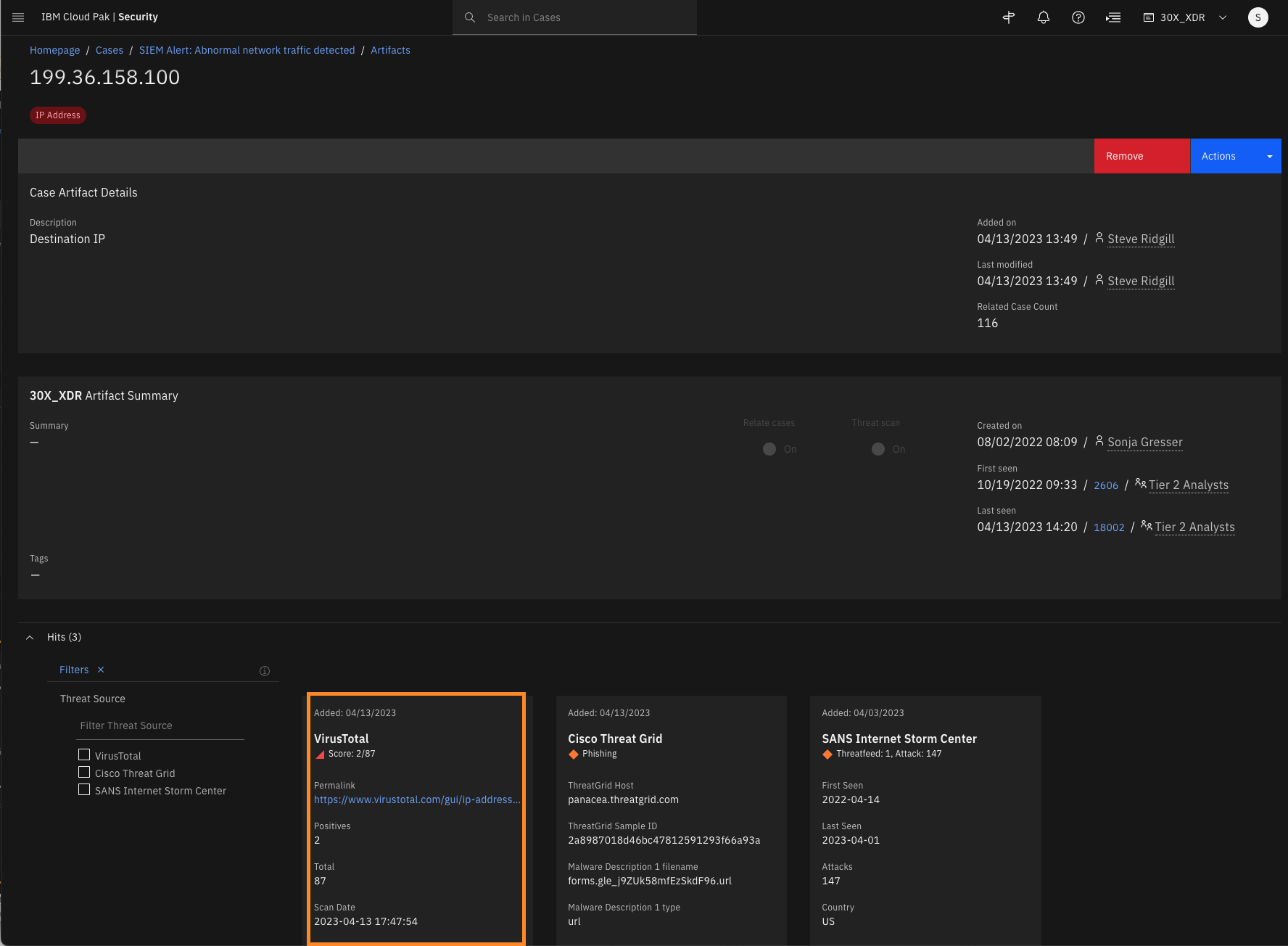1288x946 pixels.
Task: Click Scan Date 2023-04-13 17:47:54
Action: [x=366, y=921]
